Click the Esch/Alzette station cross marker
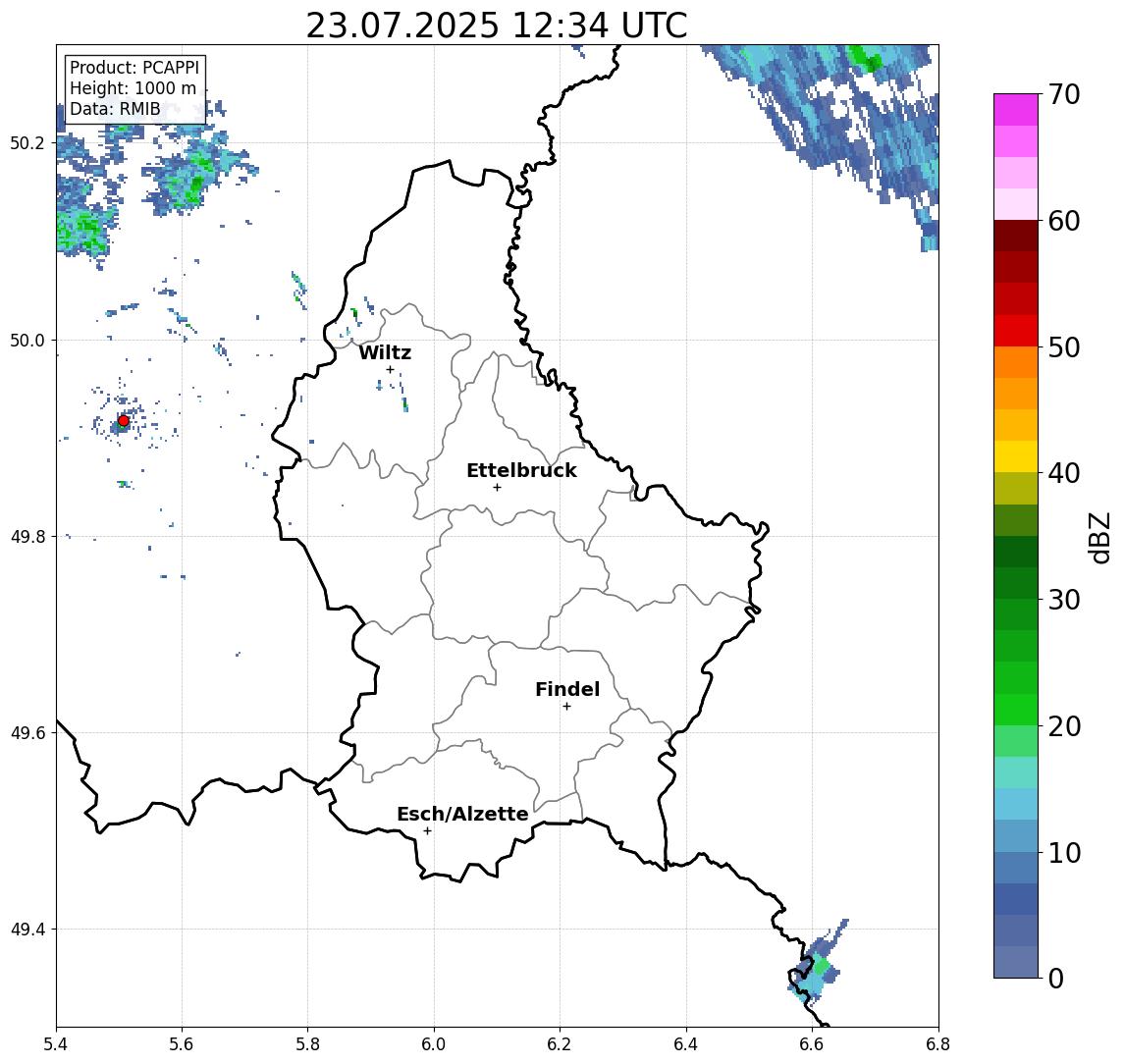 pos(428,831)
